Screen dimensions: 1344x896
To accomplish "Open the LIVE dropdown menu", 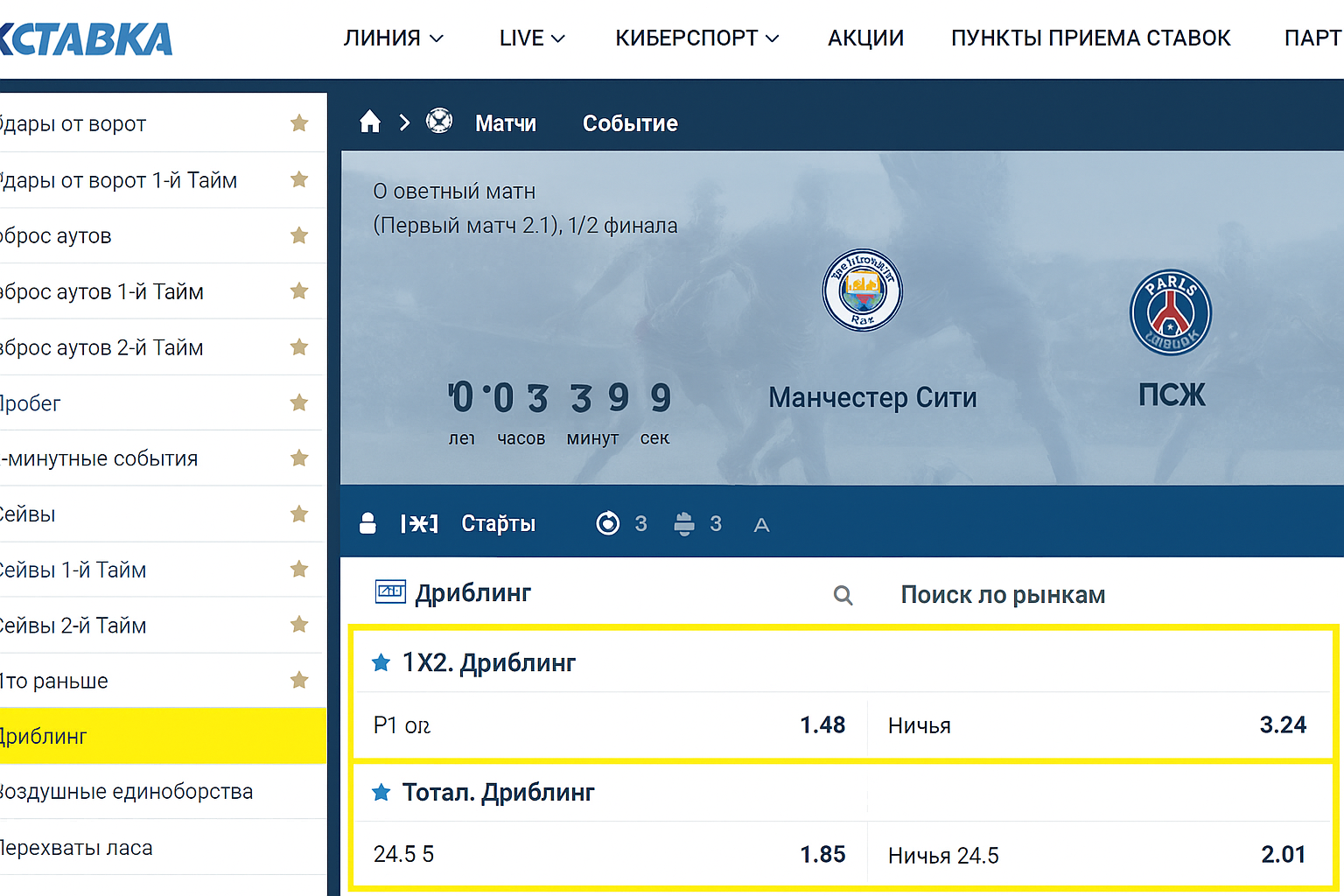I will (532, 38).
